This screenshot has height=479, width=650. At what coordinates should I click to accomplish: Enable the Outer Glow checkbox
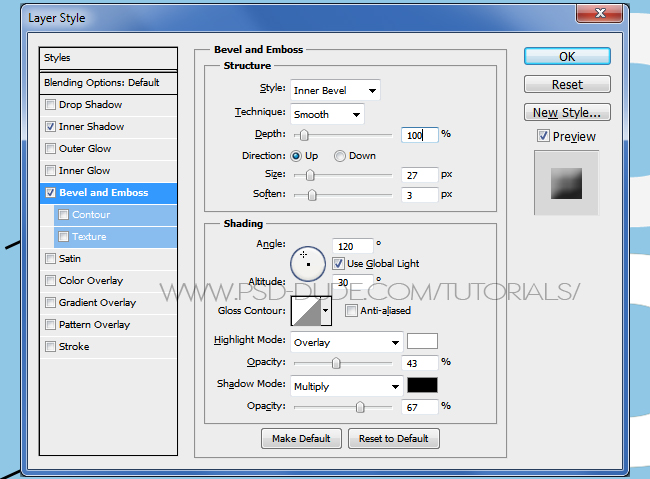(50, 148)
